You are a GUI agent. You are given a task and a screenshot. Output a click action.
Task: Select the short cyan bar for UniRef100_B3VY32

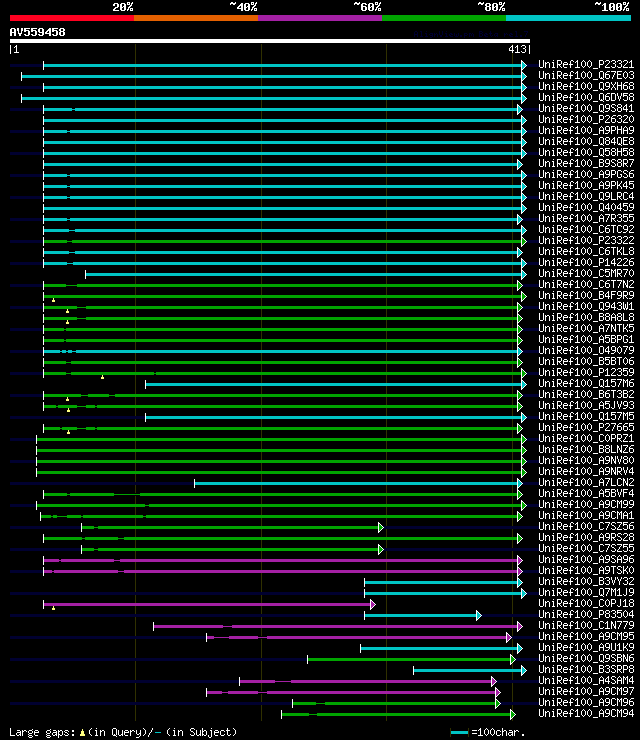443,582
